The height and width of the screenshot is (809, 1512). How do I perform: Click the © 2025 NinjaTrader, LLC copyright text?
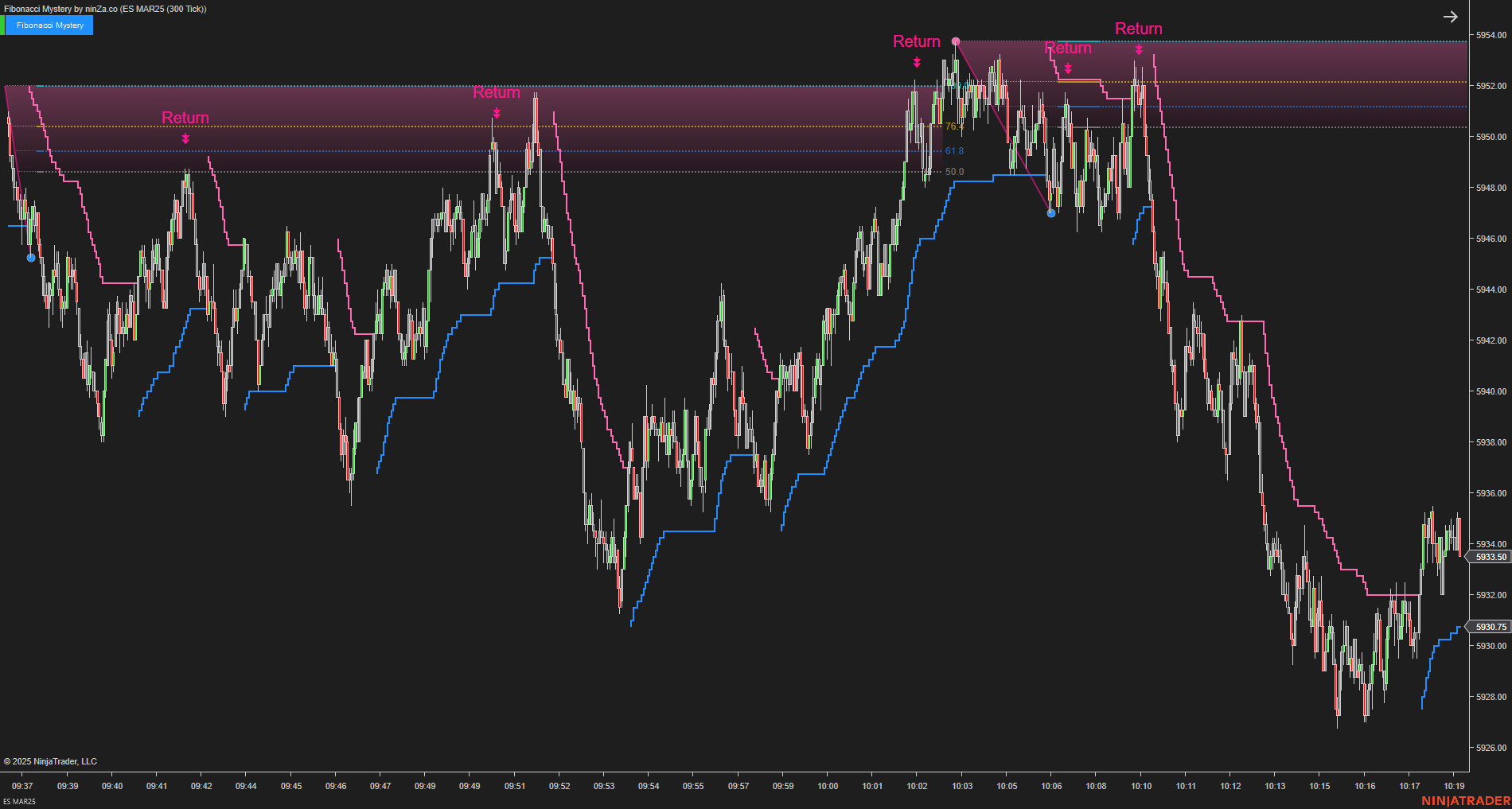[x=51, y=761]
